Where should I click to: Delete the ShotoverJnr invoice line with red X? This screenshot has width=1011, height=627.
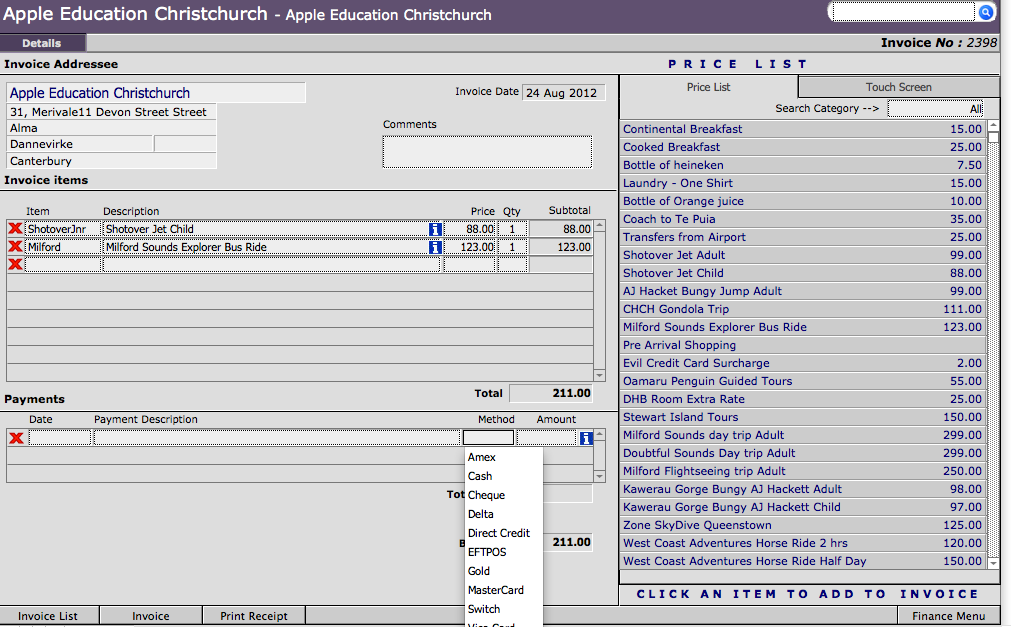coord(15,229)
